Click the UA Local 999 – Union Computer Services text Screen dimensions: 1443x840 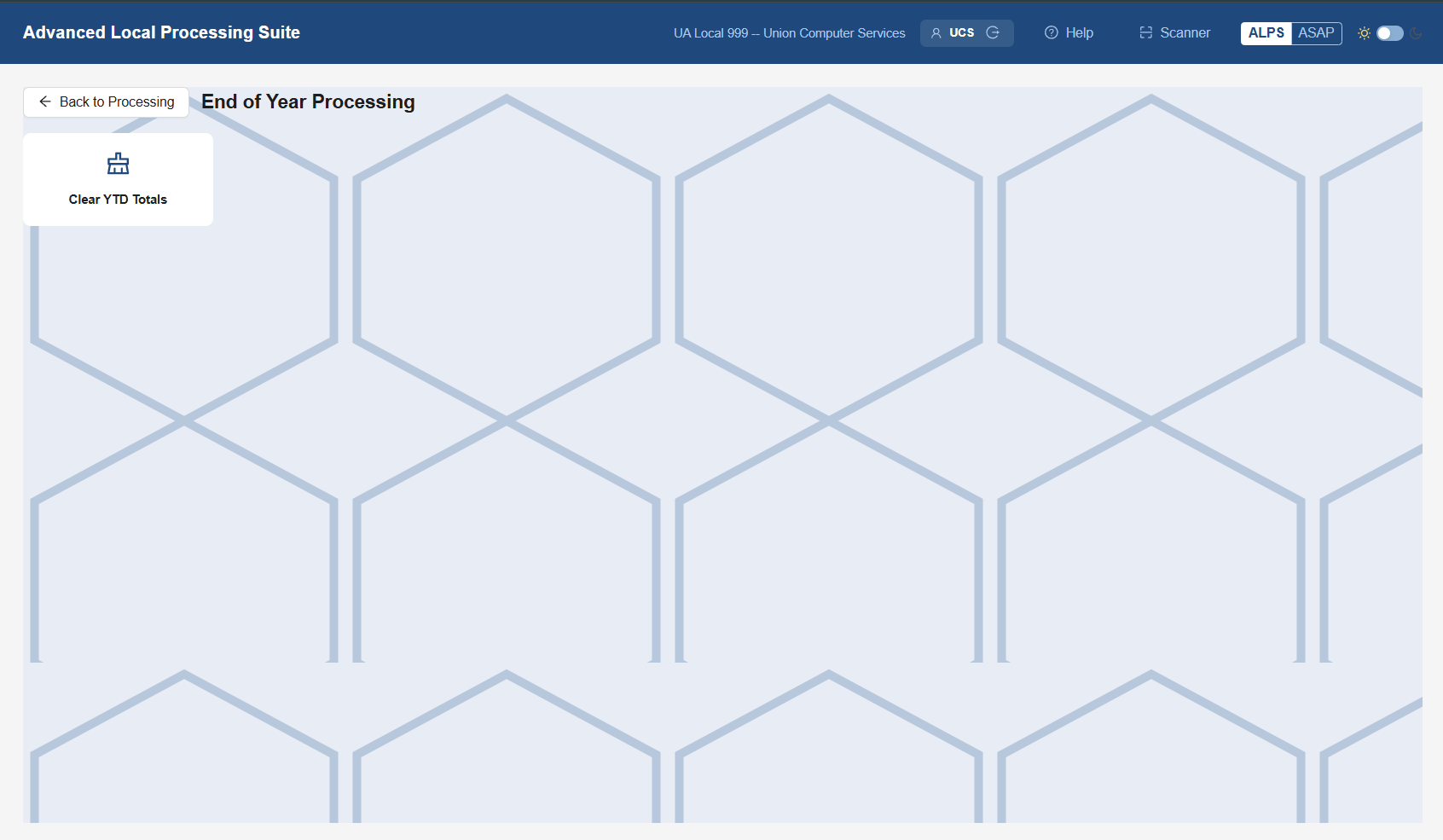pos(789,33)
